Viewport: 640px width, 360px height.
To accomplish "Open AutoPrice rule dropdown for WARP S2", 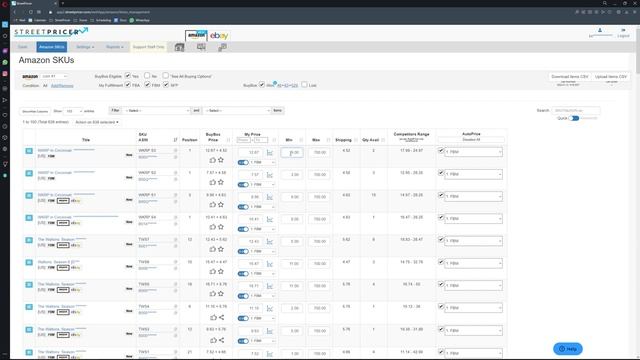I will (x=473, y=174).
